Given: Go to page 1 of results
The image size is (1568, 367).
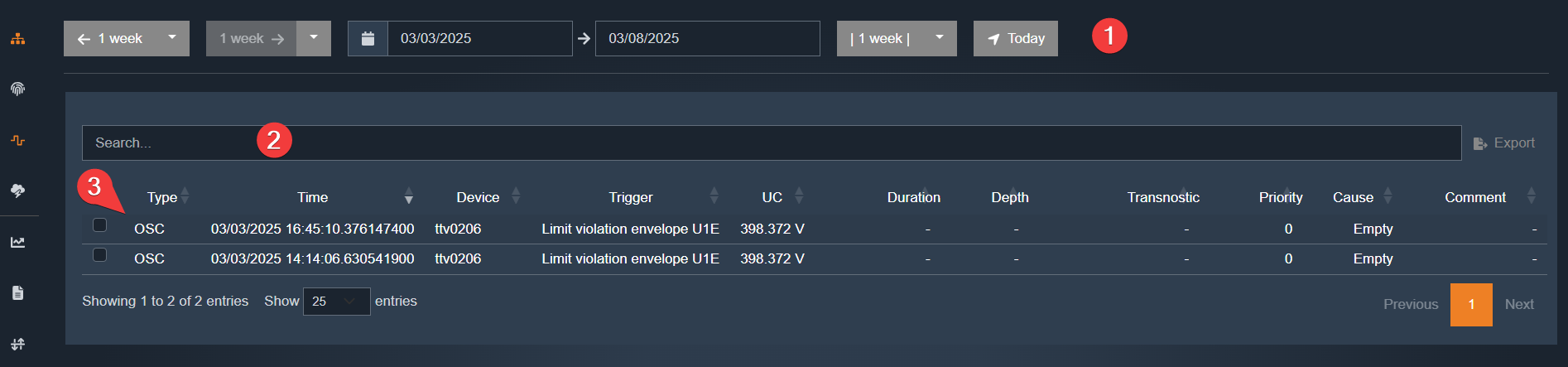Looking at the screenshot, I should point(1471,305).
